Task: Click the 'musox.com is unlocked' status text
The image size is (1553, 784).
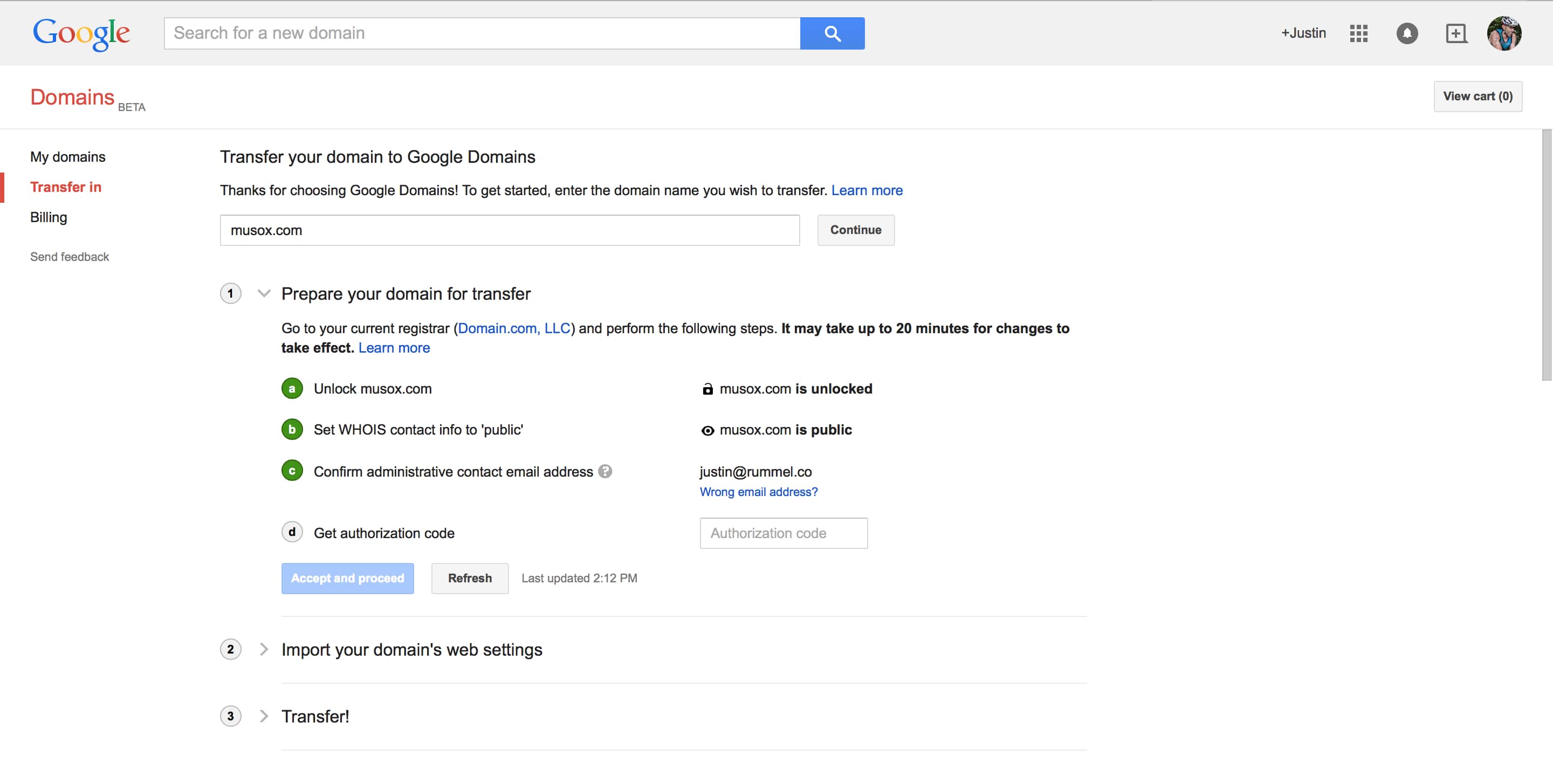Action: (x=796, y=389)
